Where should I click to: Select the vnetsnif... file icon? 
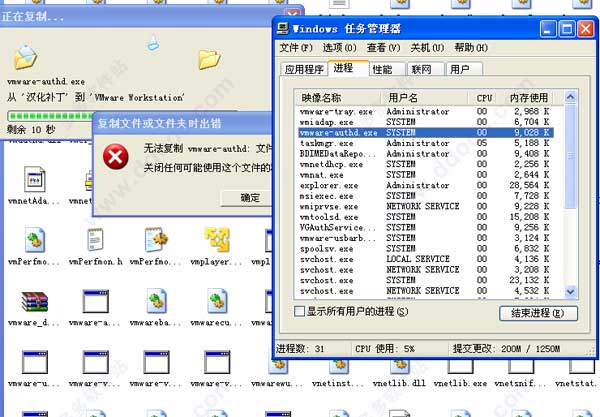point(521,367)
